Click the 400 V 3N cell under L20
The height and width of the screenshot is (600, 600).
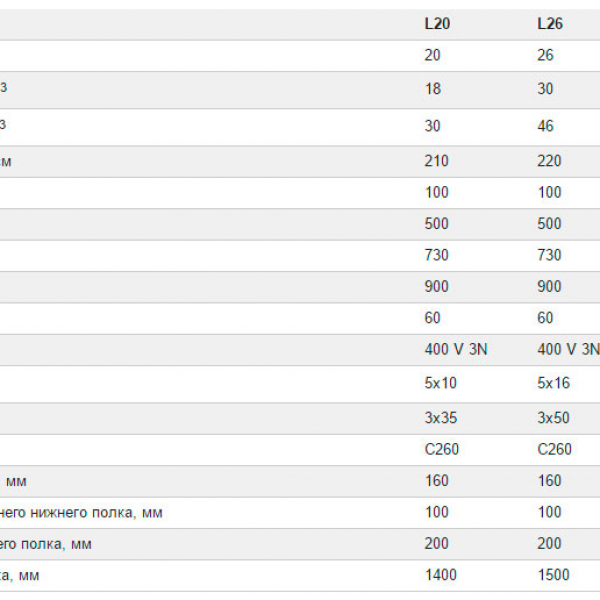click(x=456, y=349)
